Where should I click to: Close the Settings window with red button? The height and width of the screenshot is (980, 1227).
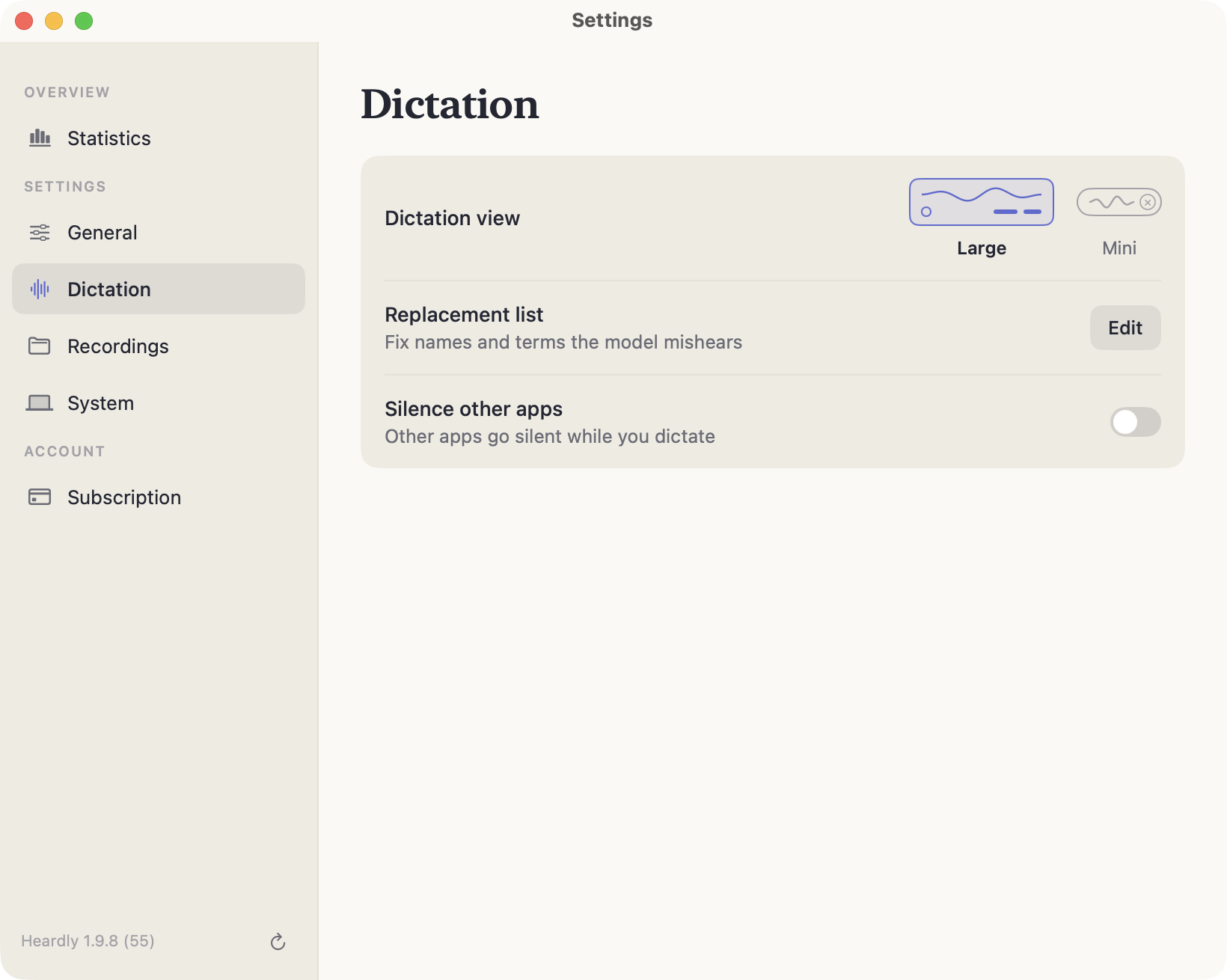[24, 21]
